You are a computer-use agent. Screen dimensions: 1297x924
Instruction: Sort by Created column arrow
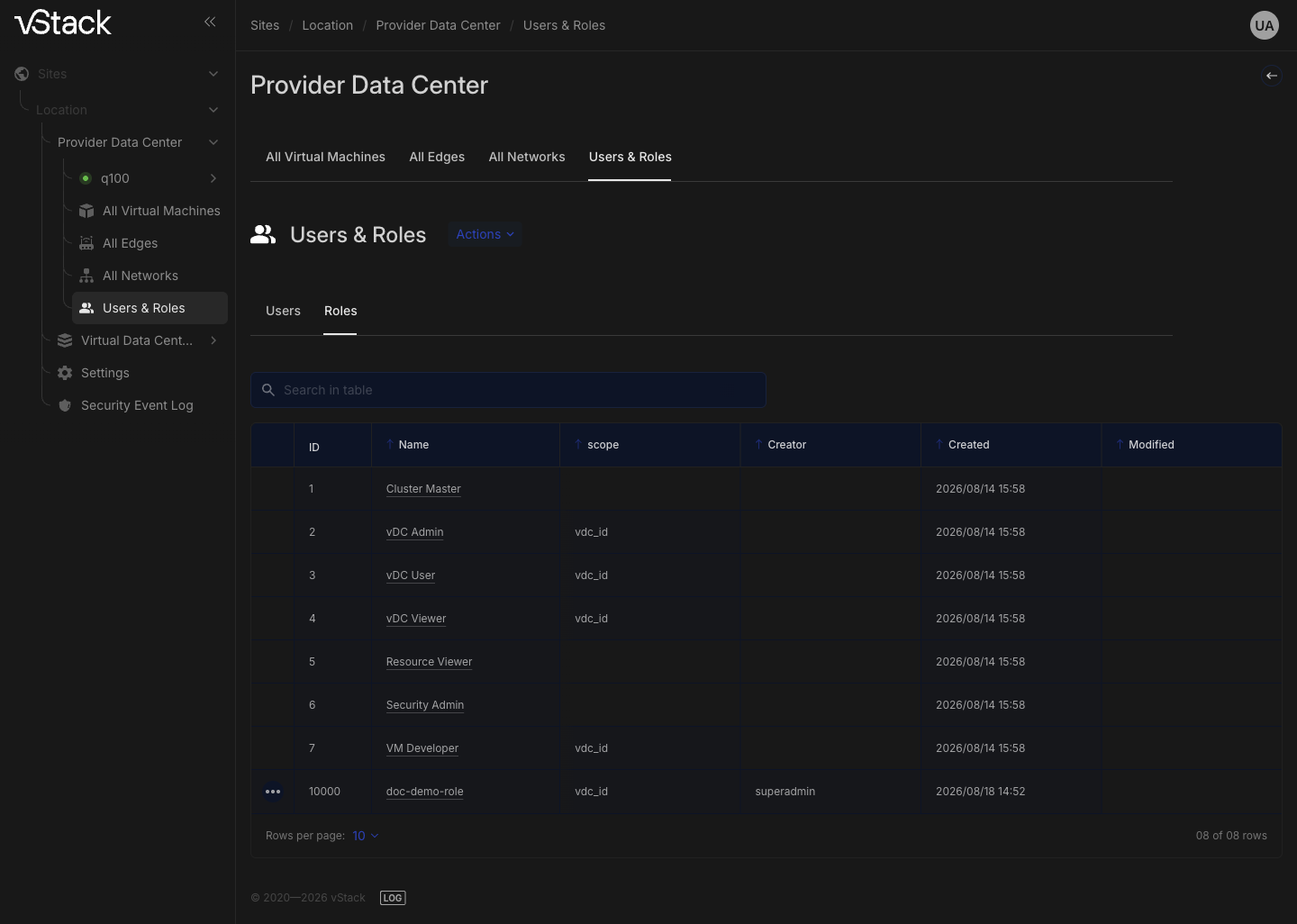939,444
